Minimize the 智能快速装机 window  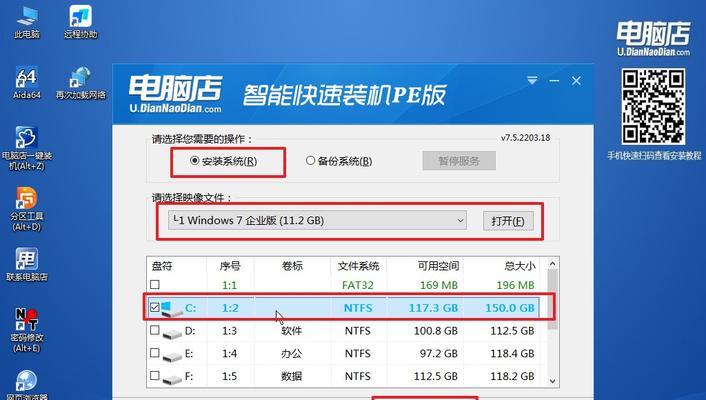coord(554,81)
